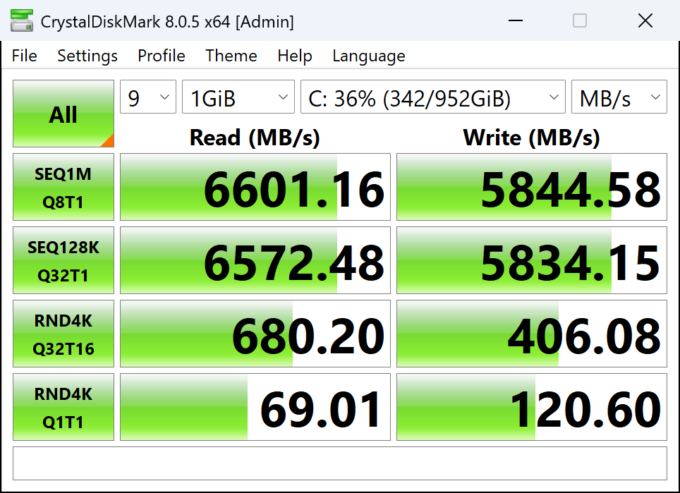The width and height of the screenshot is (680, 493).
Task: Click the RND4K Q1T1 write result 120.60
Action: 532,407
